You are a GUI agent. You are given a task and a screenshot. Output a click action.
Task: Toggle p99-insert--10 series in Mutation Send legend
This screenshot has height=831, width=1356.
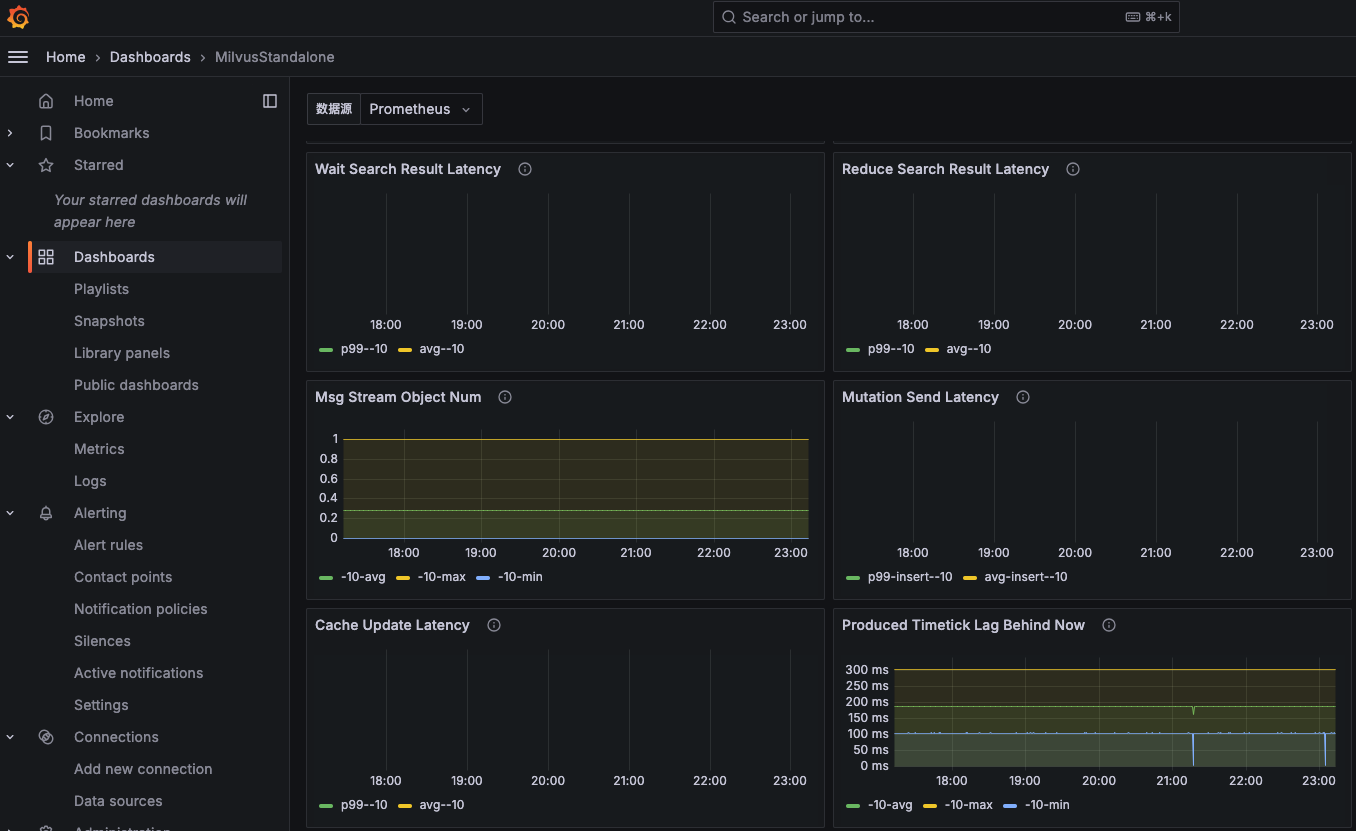click(910, 577)
